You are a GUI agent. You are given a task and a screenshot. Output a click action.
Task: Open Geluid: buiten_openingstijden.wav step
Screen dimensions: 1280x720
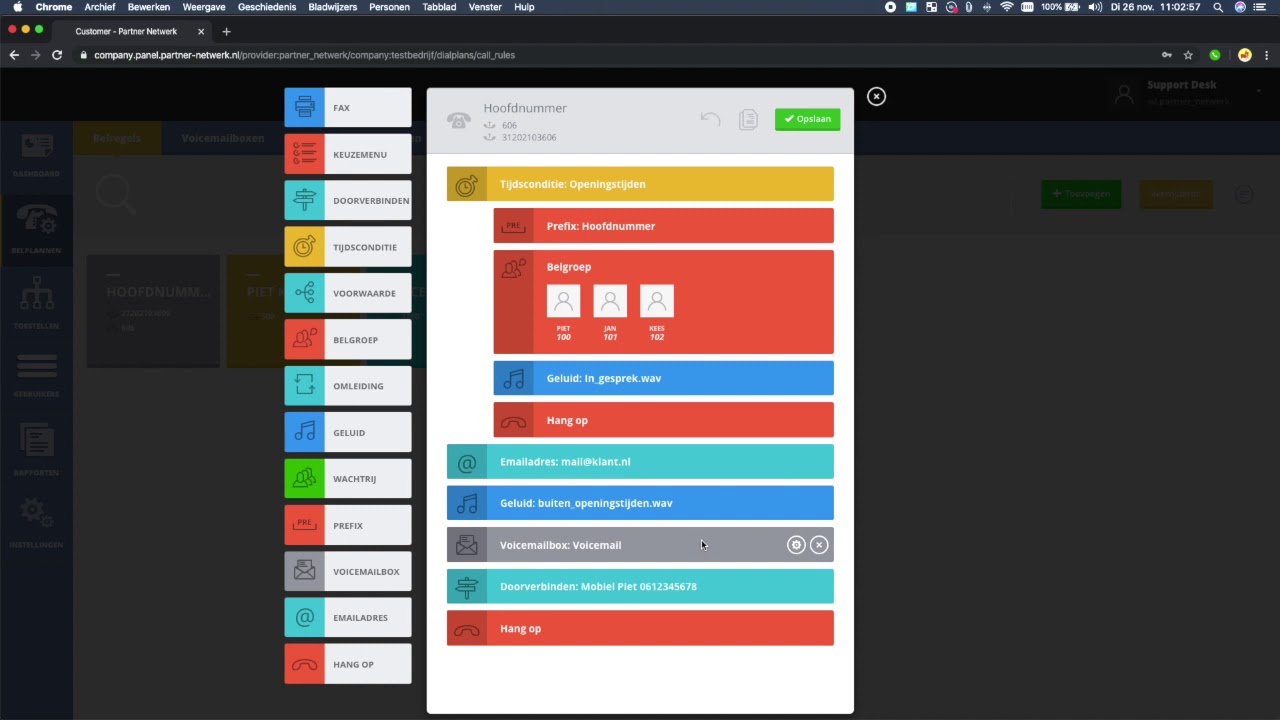coord(640,503)
